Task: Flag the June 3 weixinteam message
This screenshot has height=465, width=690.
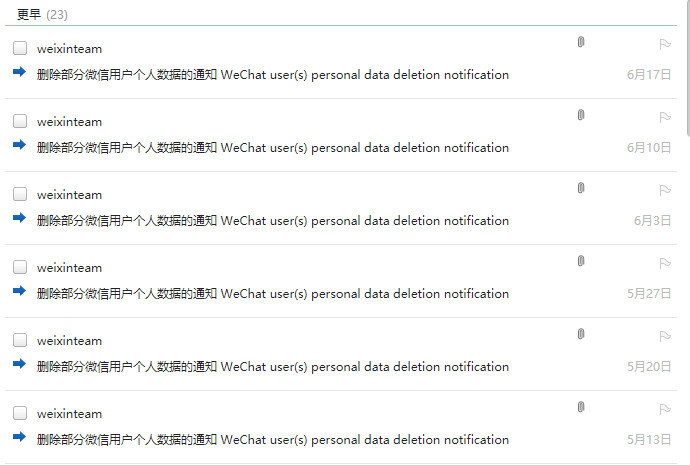Action: tap(665, 189)
